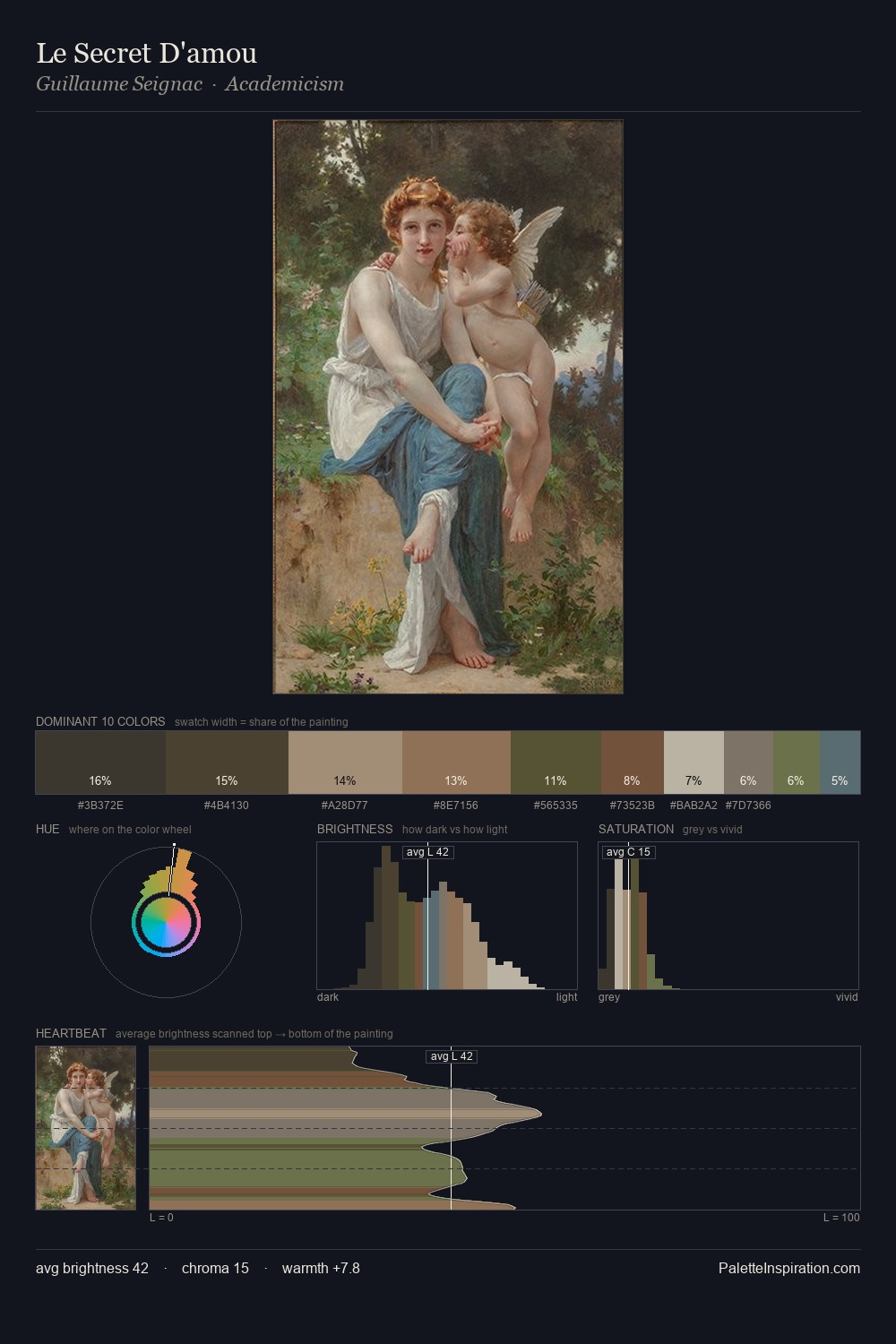Screen dimensions: 896x1344
Task: Click avg L 42 label in Heartbeat chart
Action: (x=452, y=1056)
